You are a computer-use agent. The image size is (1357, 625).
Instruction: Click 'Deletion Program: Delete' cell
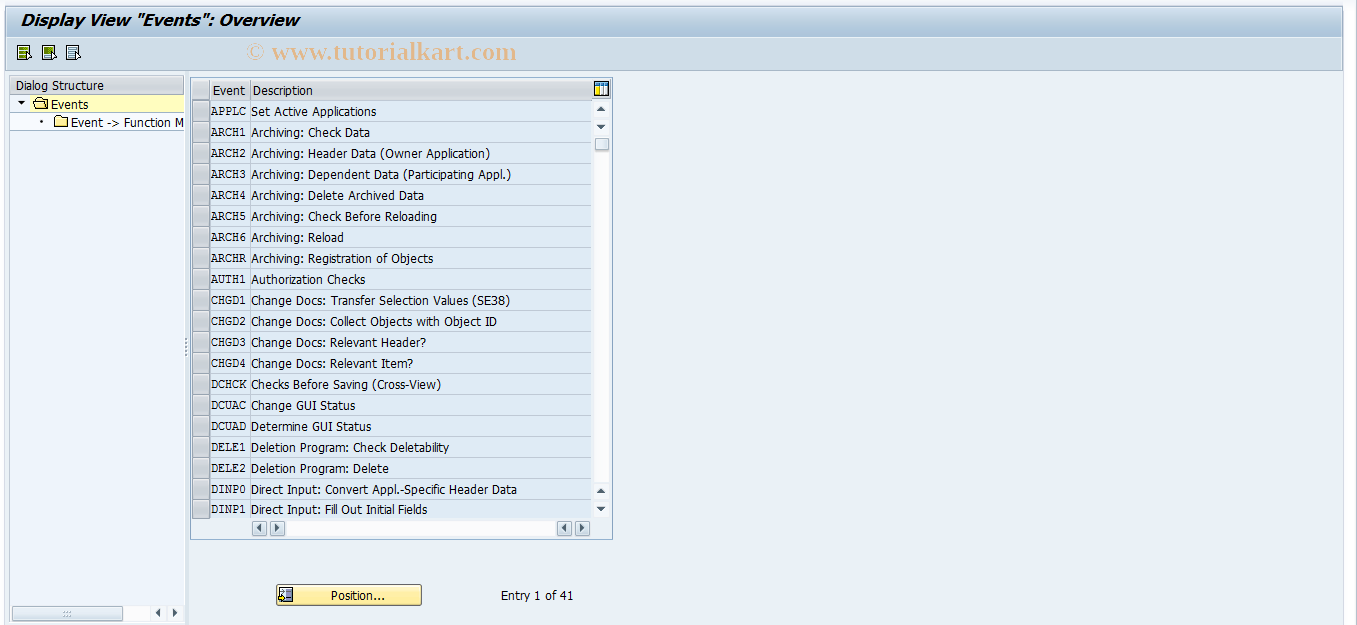coord(420,468)
